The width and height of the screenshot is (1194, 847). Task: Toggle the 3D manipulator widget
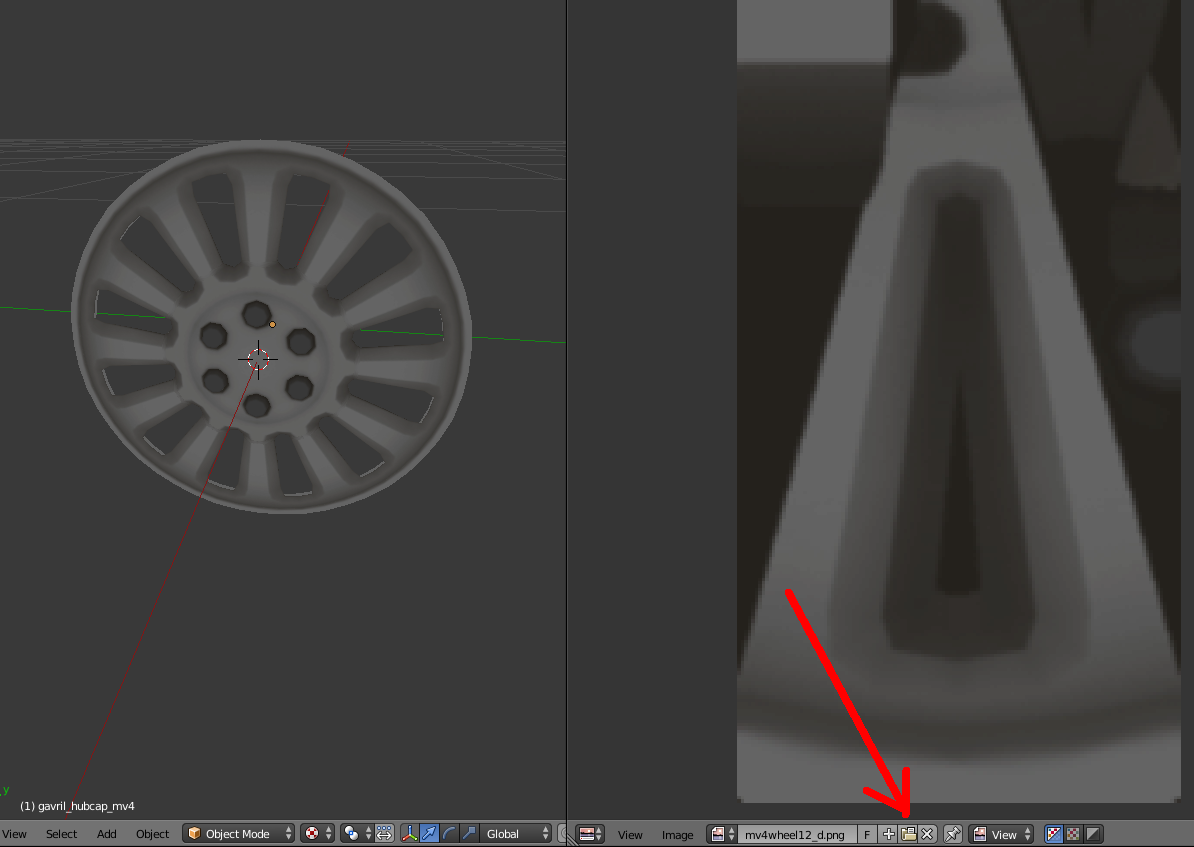pyautogui.click(x=410, y=834)
